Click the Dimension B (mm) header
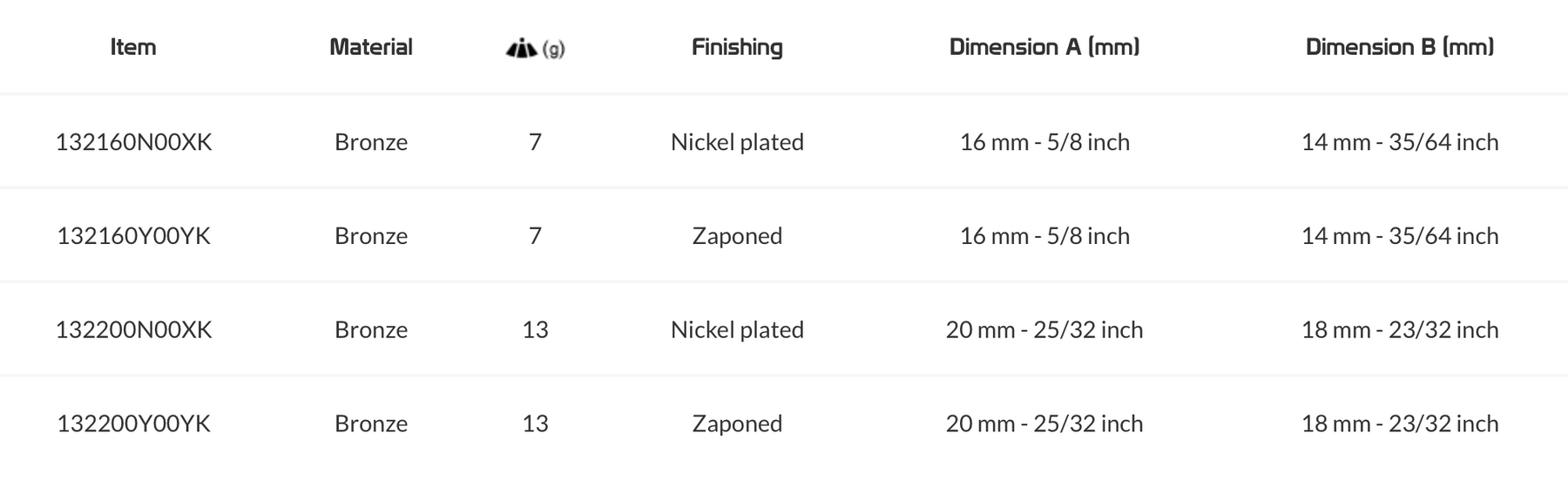 (x=1399, y=47)
